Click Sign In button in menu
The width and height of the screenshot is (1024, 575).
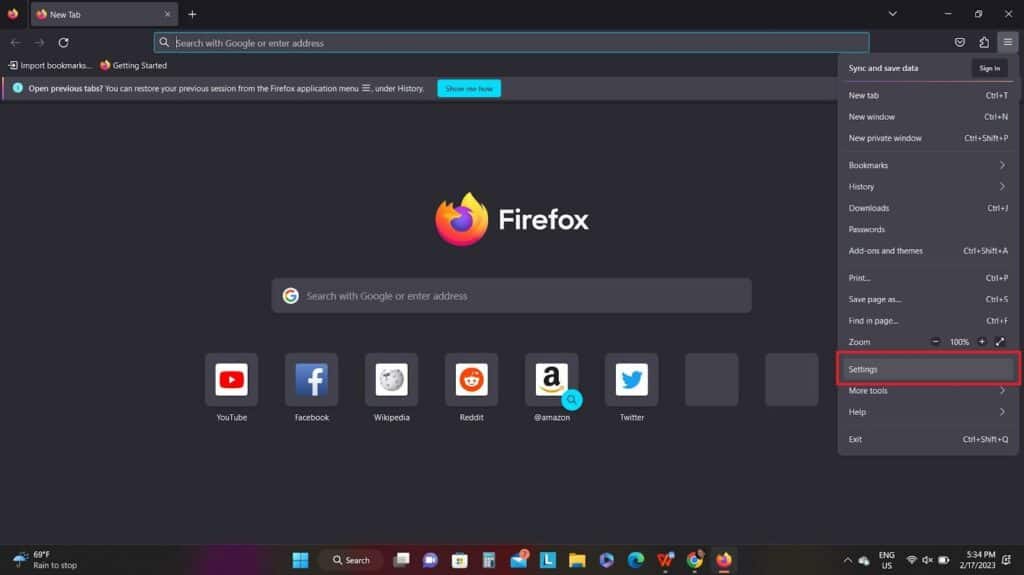coord(989,68)
